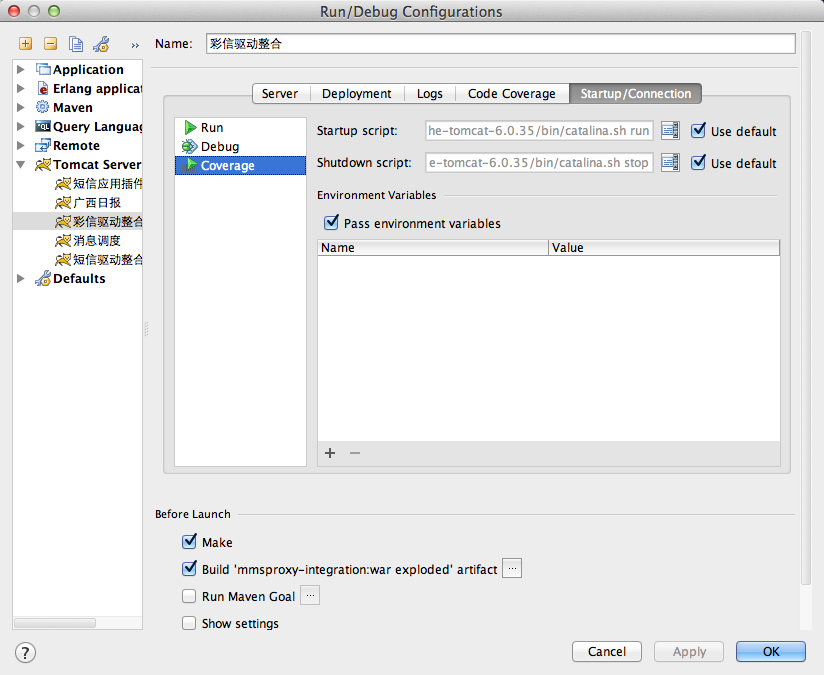The image size is (824, 675).
Task: Expand the Erlang application node
Action: pos(20,88)
